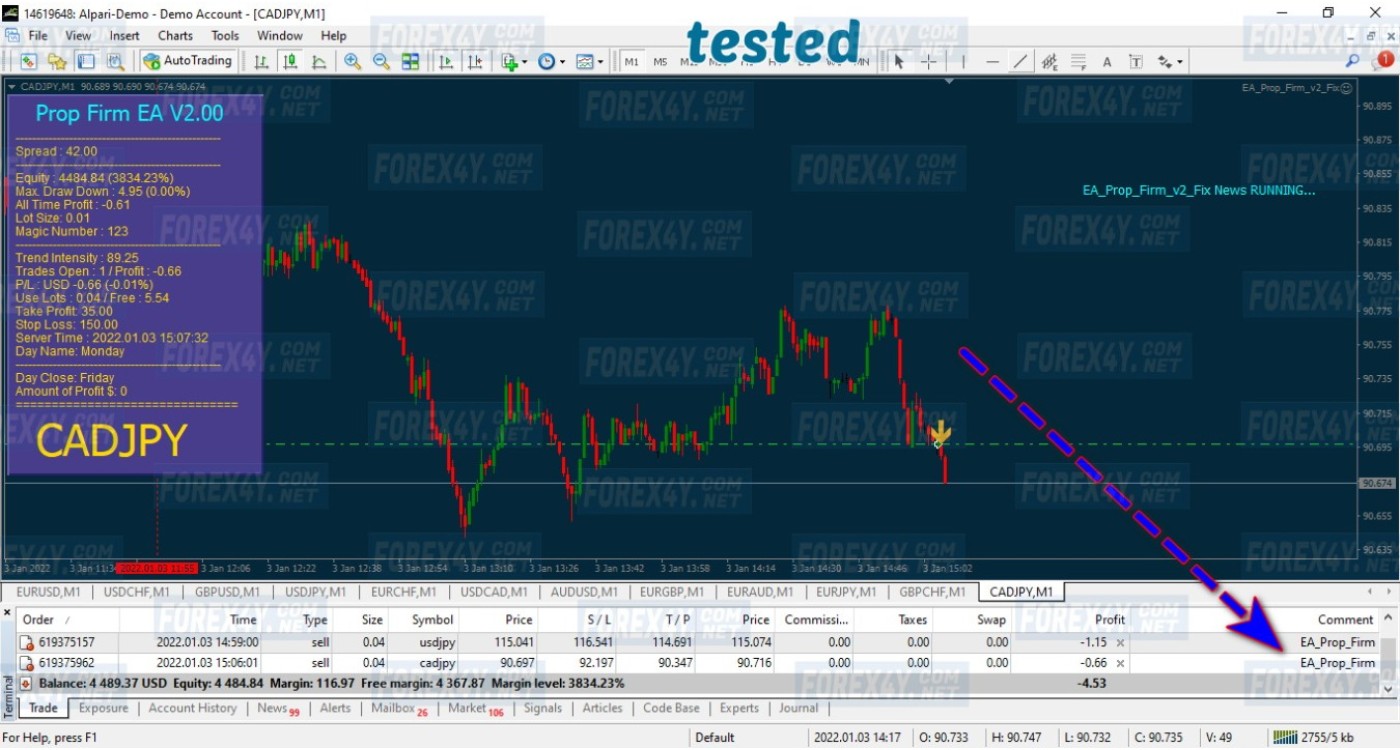This screenshot has height=750, width=1400.
Task: Toggle the M1 timeframe button
Action: (632, 62)
